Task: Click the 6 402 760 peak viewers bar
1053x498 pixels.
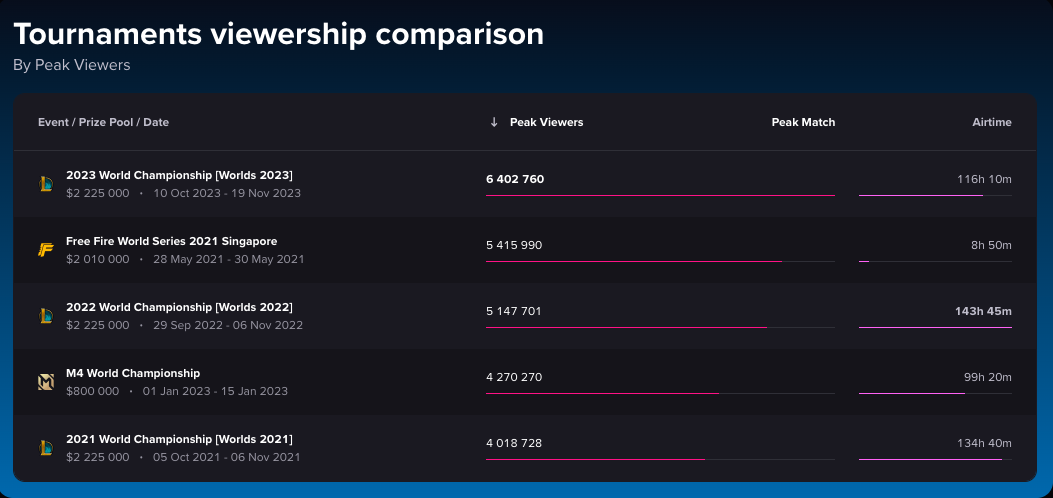Action: point(660,195)
